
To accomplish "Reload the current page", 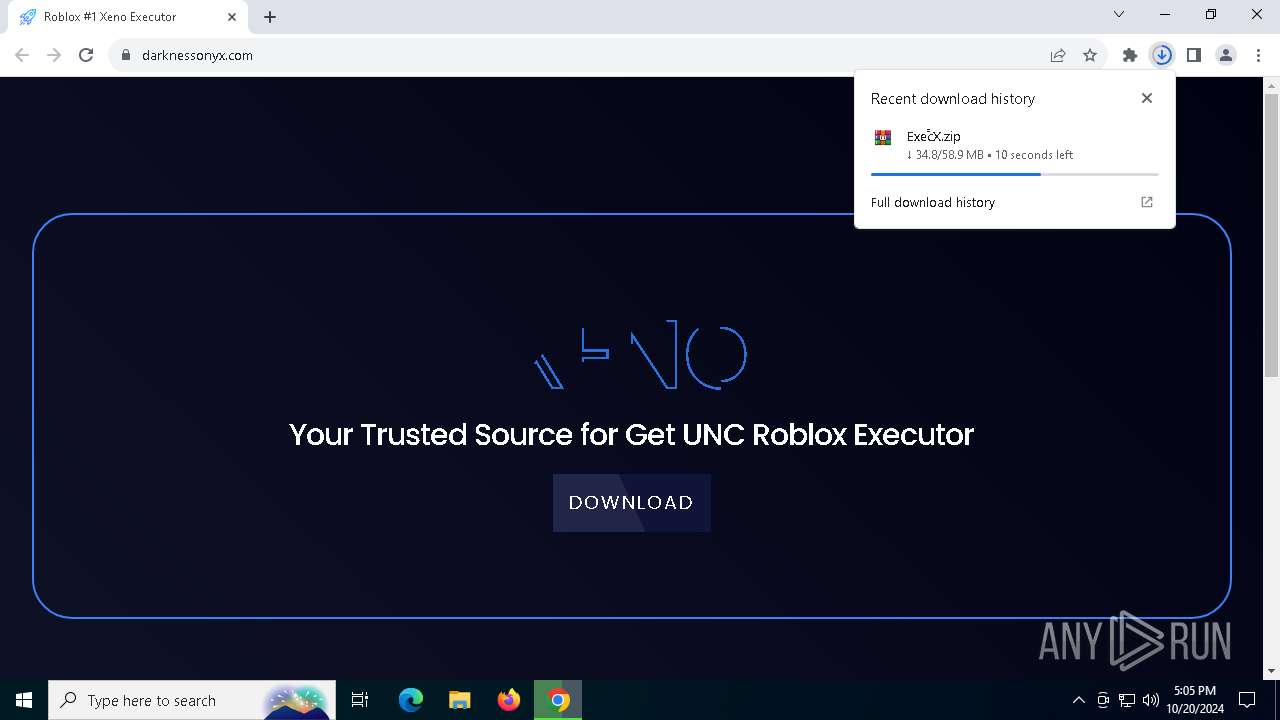I will 86,55.
